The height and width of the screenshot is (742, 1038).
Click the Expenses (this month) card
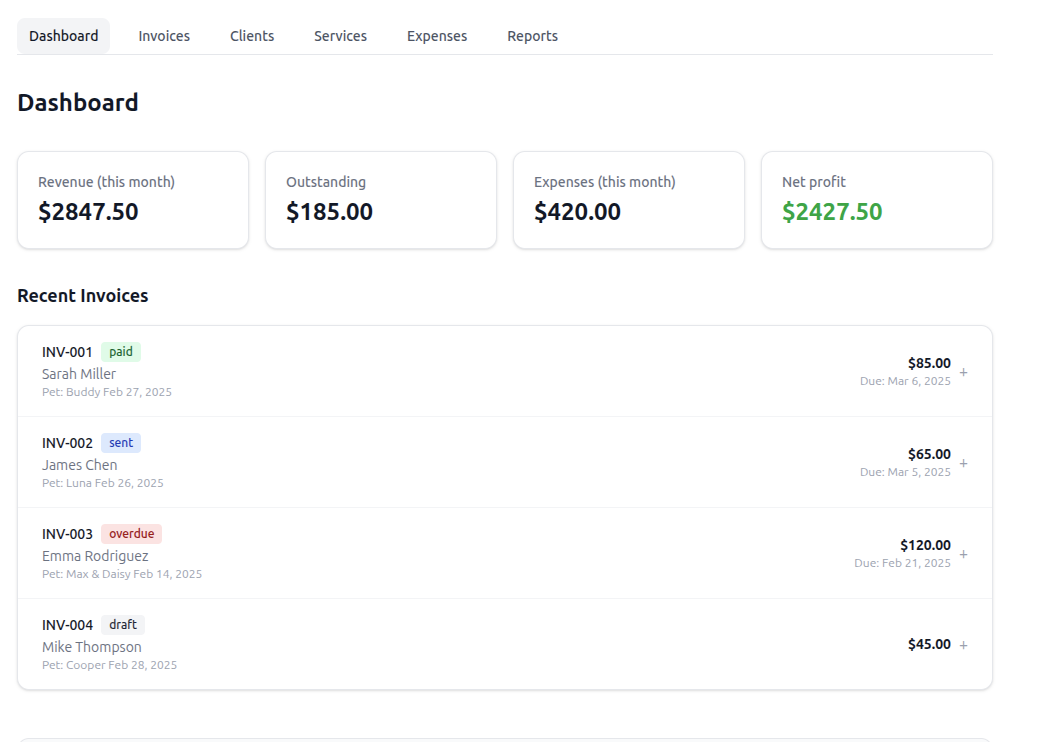click(x=629, y=200)
